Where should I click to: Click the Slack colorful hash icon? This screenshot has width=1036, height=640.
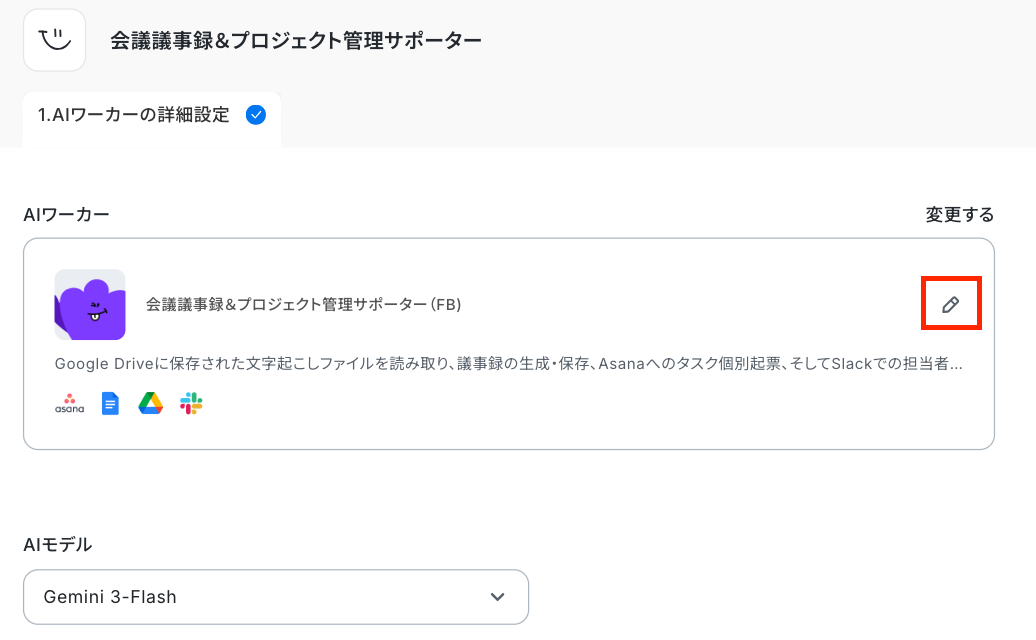191,404
